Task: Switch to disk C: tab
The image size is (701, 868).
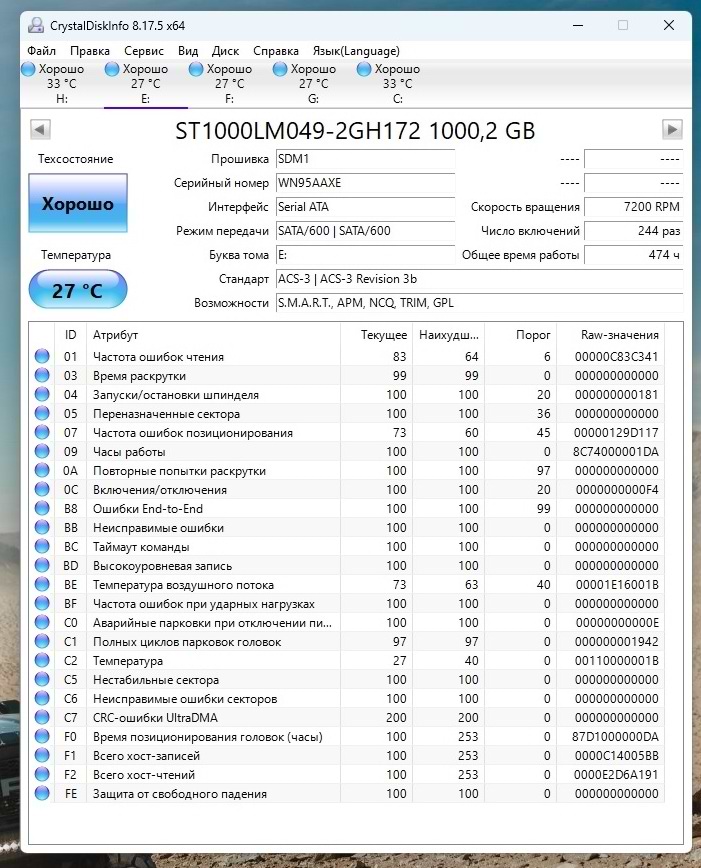Action: pos(398,84)
